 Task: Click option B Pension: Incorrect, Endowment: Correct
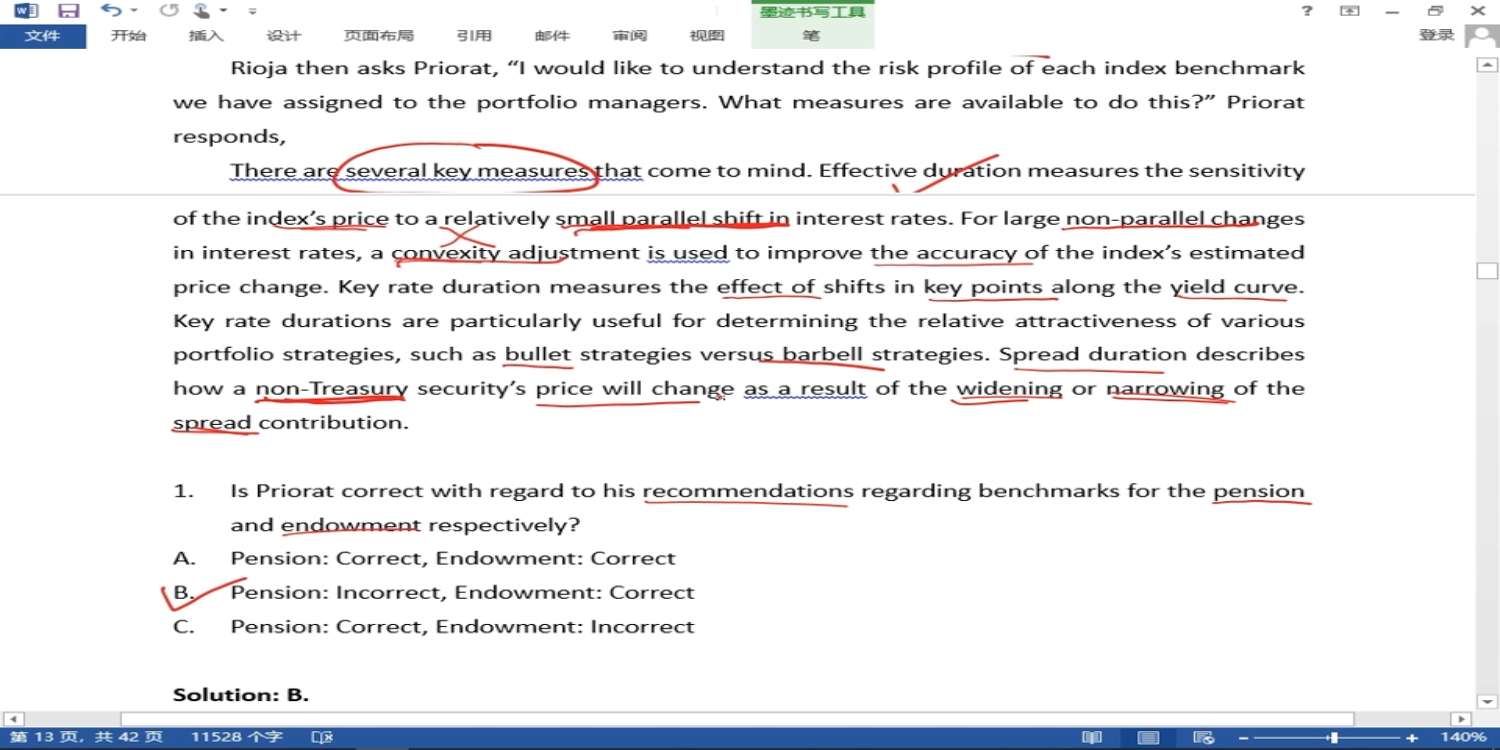[x=462, y=592]
